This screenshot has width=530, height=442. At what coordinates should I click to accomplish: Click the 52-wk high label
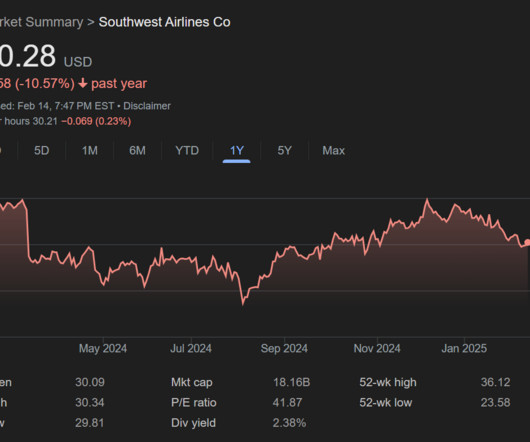(388, 383)
